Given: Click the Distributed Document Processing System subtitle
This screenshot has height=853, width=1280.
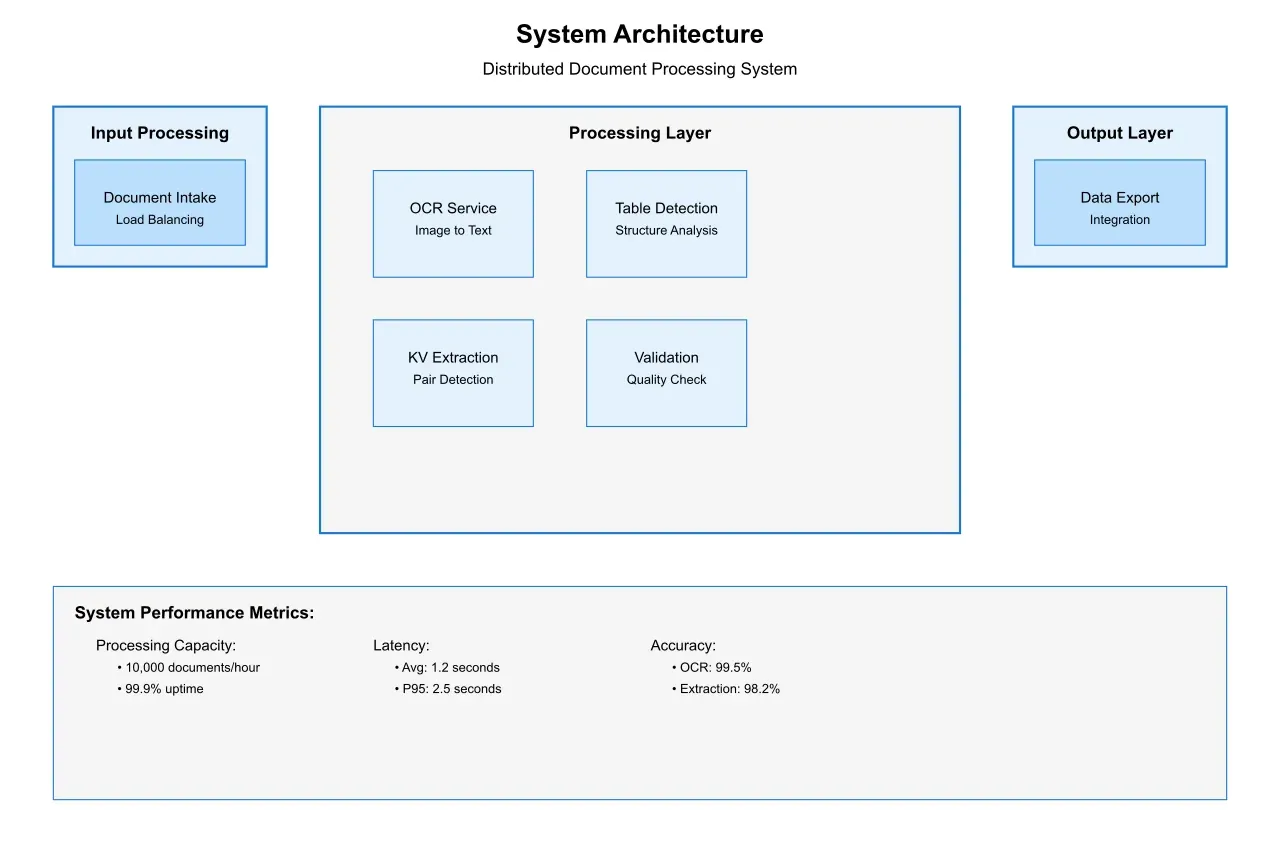Looking at the screenshot, I should 639,68.
